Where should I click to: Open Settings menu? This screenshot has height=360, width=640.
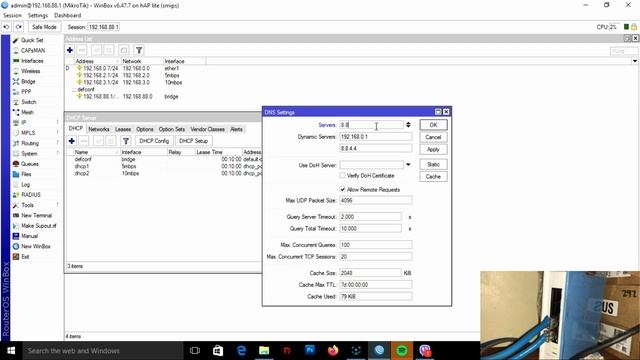point(38,16)
